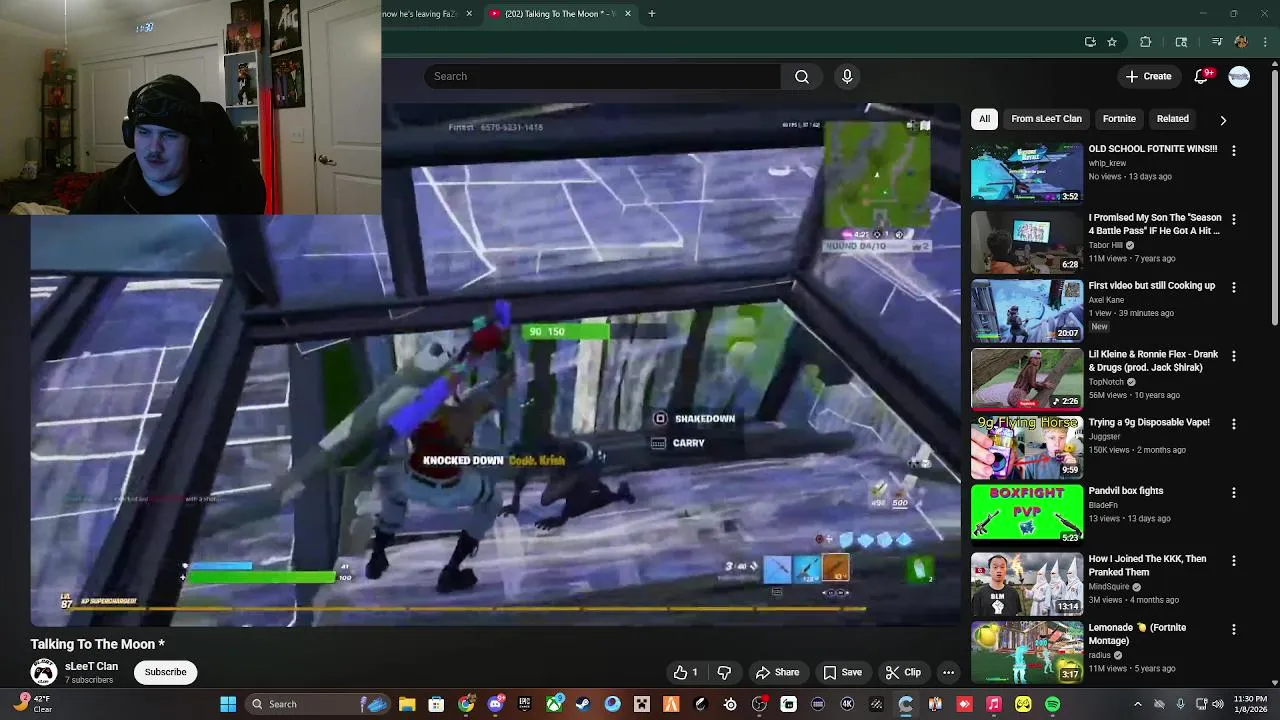
Task: Click the Share button
Action: (x=777, y=672)
